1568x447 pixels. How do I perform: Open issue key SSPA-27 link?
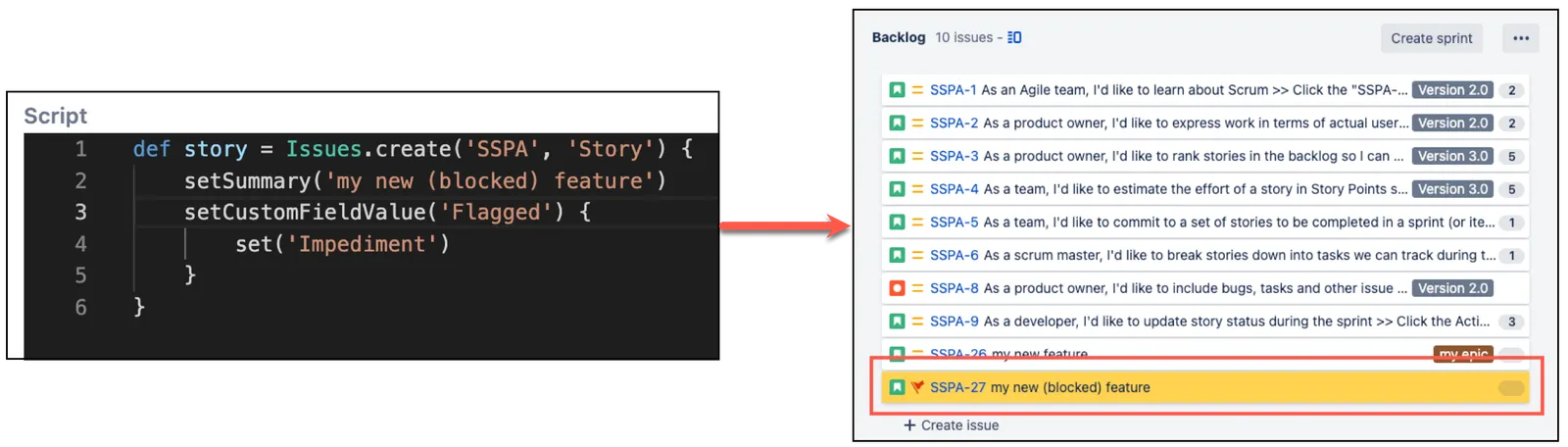(x=957, y=387)
